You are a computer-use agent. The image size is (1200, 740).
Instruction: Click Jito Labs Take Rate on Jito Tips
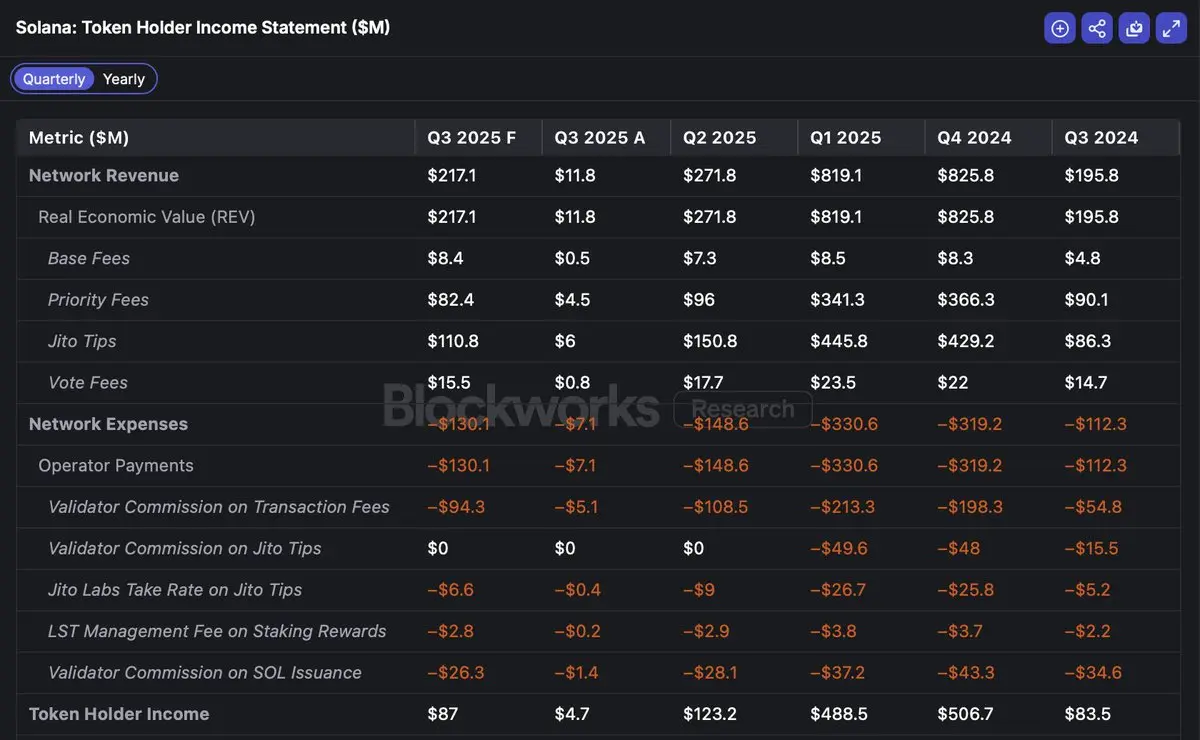coord(175,590)
